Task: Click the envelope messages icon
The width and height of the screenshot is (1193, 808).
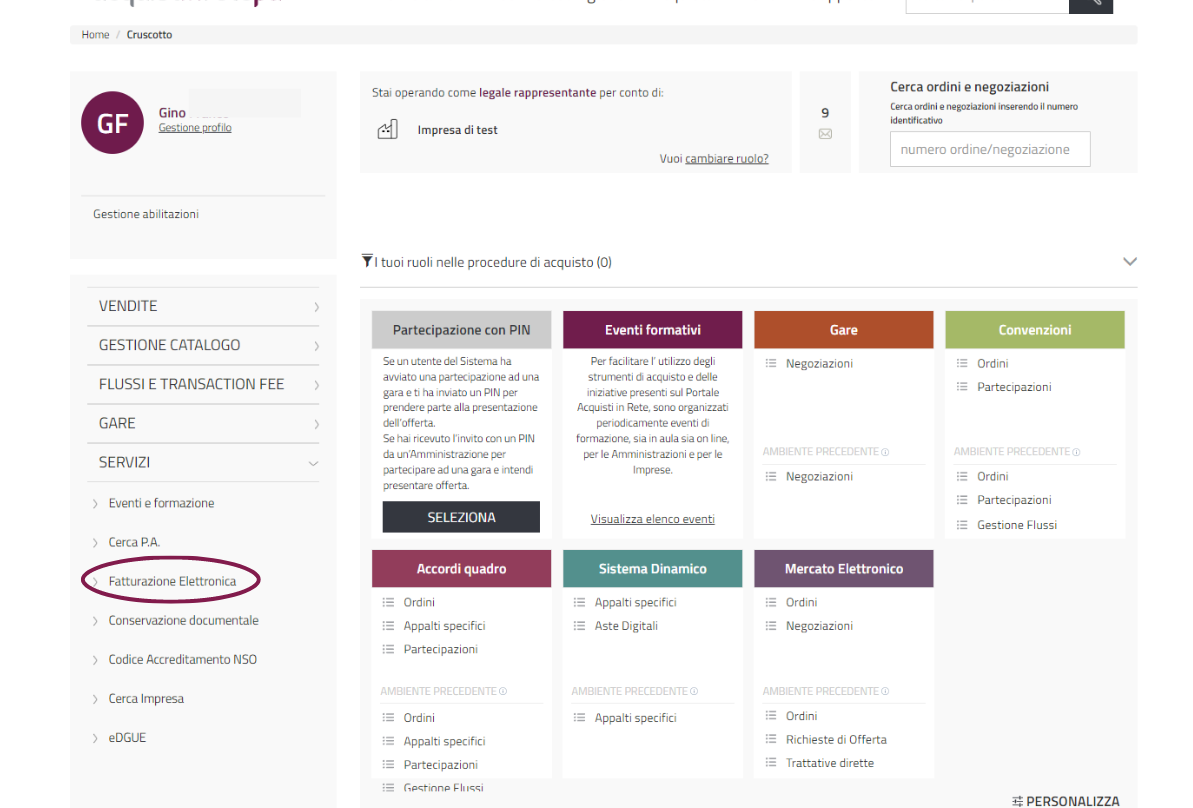Action: pyautogui.click(x=825, y=134)
